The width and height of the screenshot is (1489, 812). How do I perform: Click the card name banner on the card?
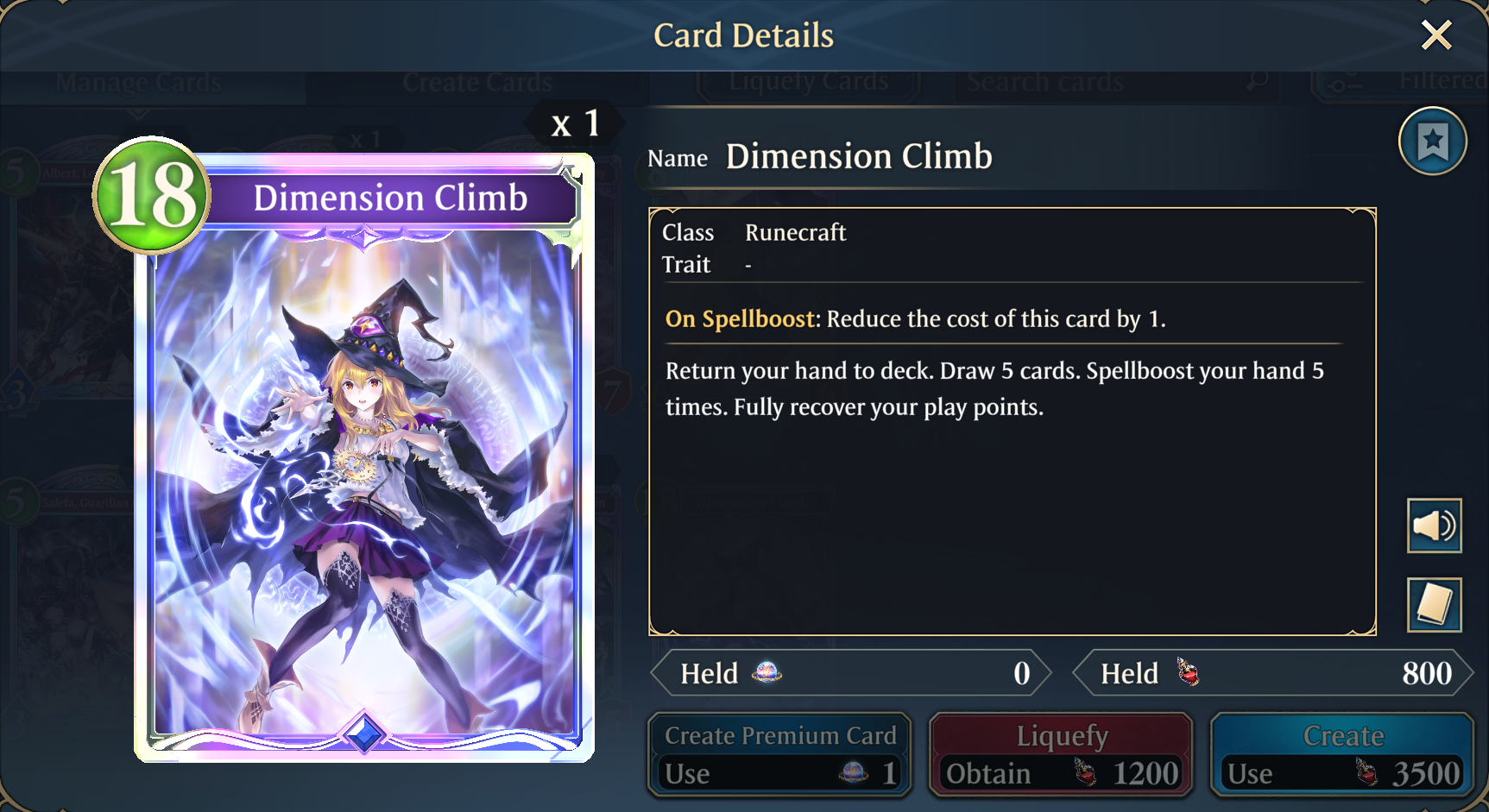point(390,198)
